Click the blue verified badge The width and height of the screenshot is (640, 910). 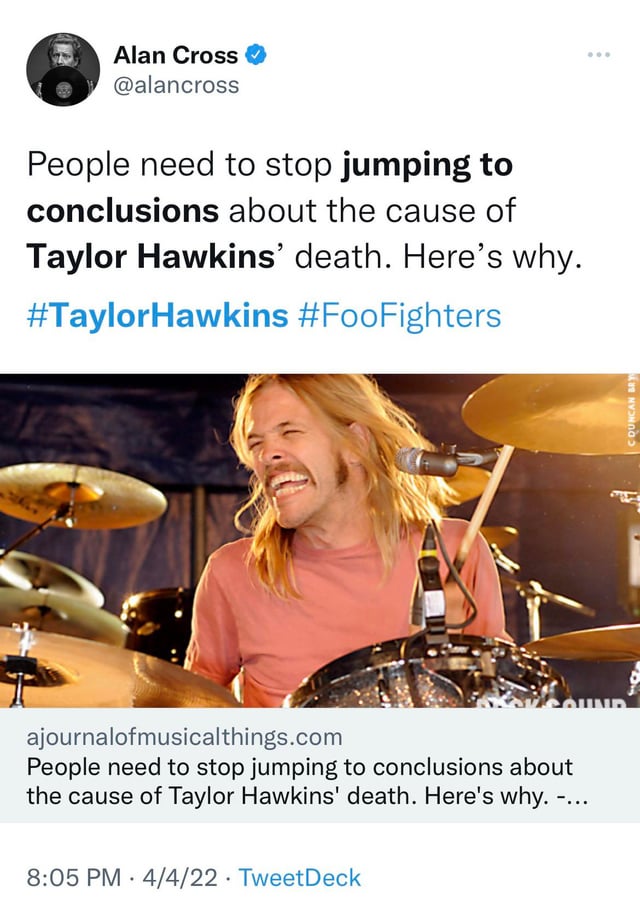click(x=256, y=55)
